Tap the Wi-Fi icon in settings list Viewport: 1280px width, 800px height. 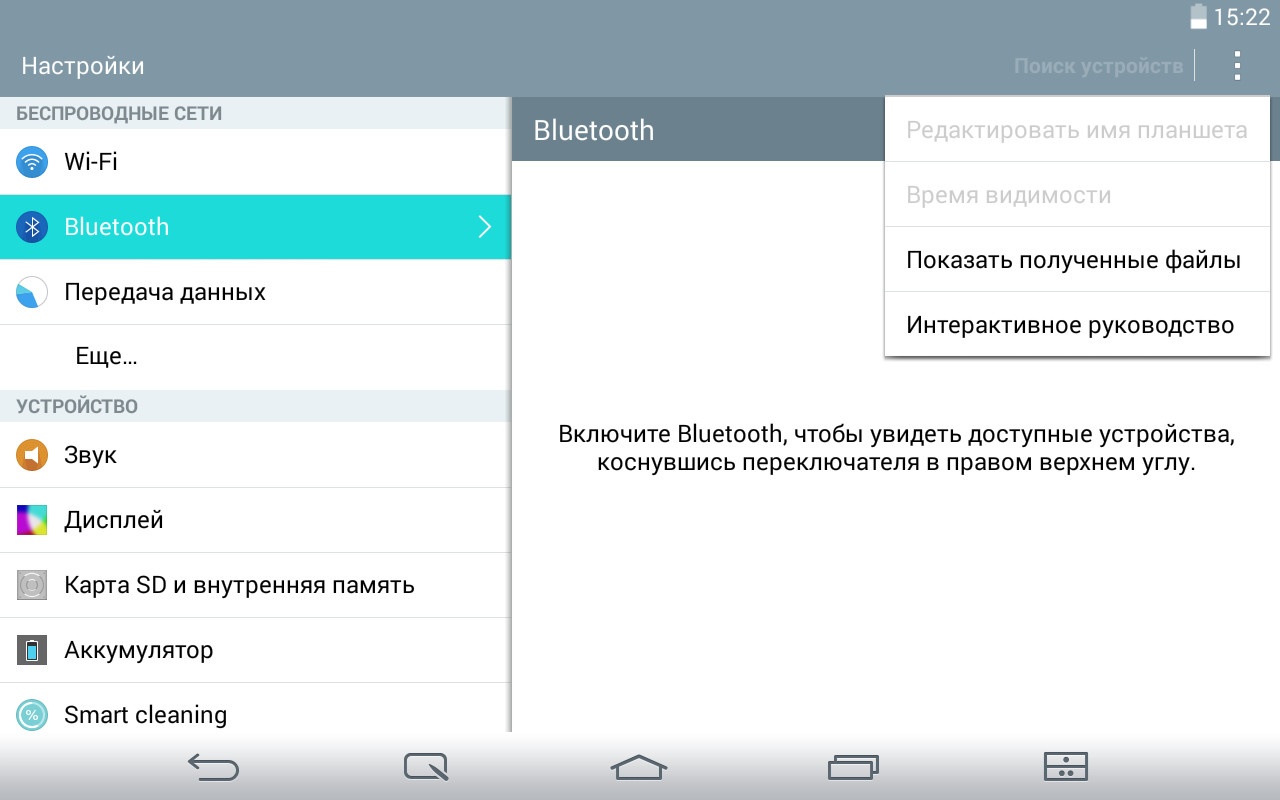[x=32, y=162]
